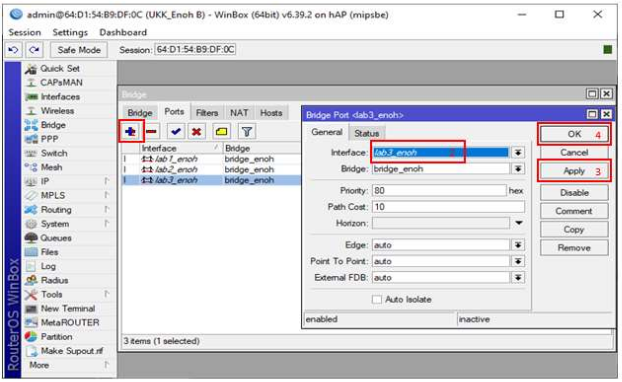The height and width of the screenshot is (382, 622).
Task: Enable selected port with the blue checkmark icon
Action: 176,131
